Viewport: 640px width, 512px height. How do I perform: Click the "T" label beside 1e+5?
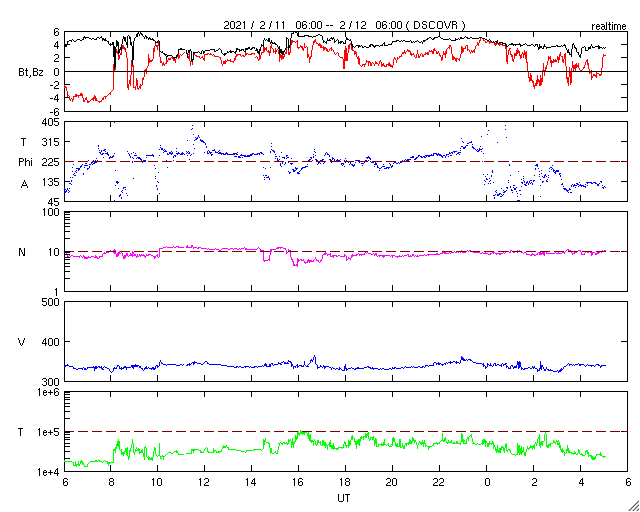pos(21,432)
